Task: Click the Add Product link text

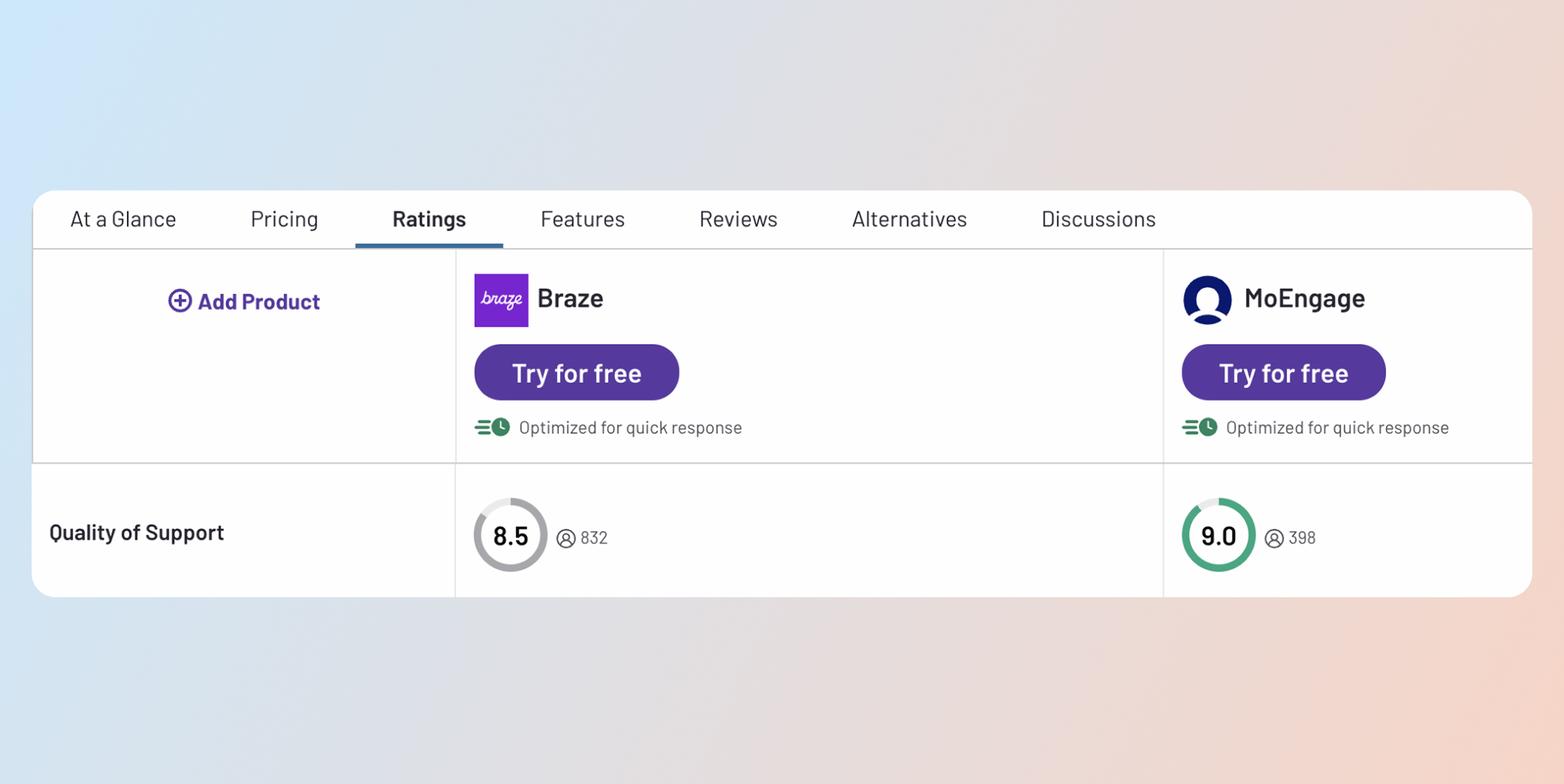Action: [x=259, y=302]
